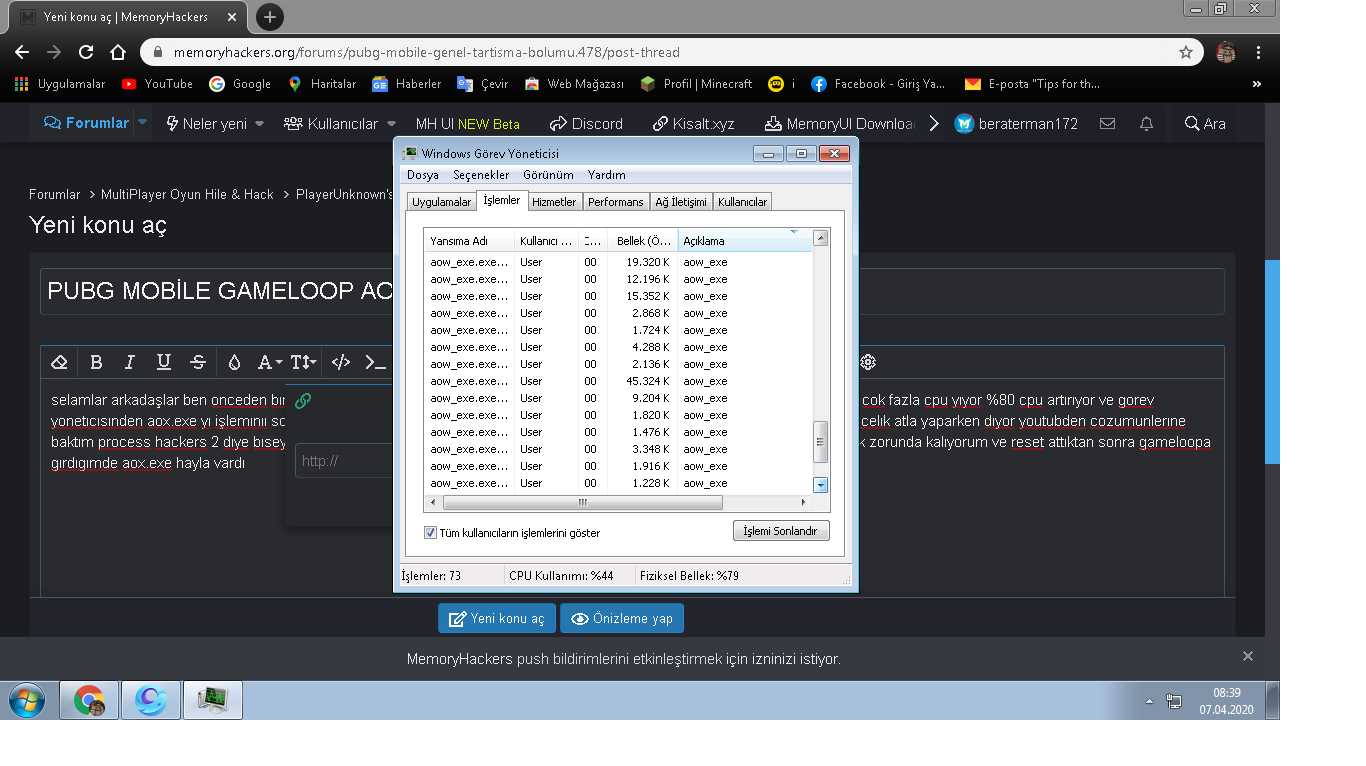Image resolution: width=1366 pixels, height=766 pixels.
Task: Select the process row using 45.324 K
Action: pyautogui.click(x=618, y=381)
